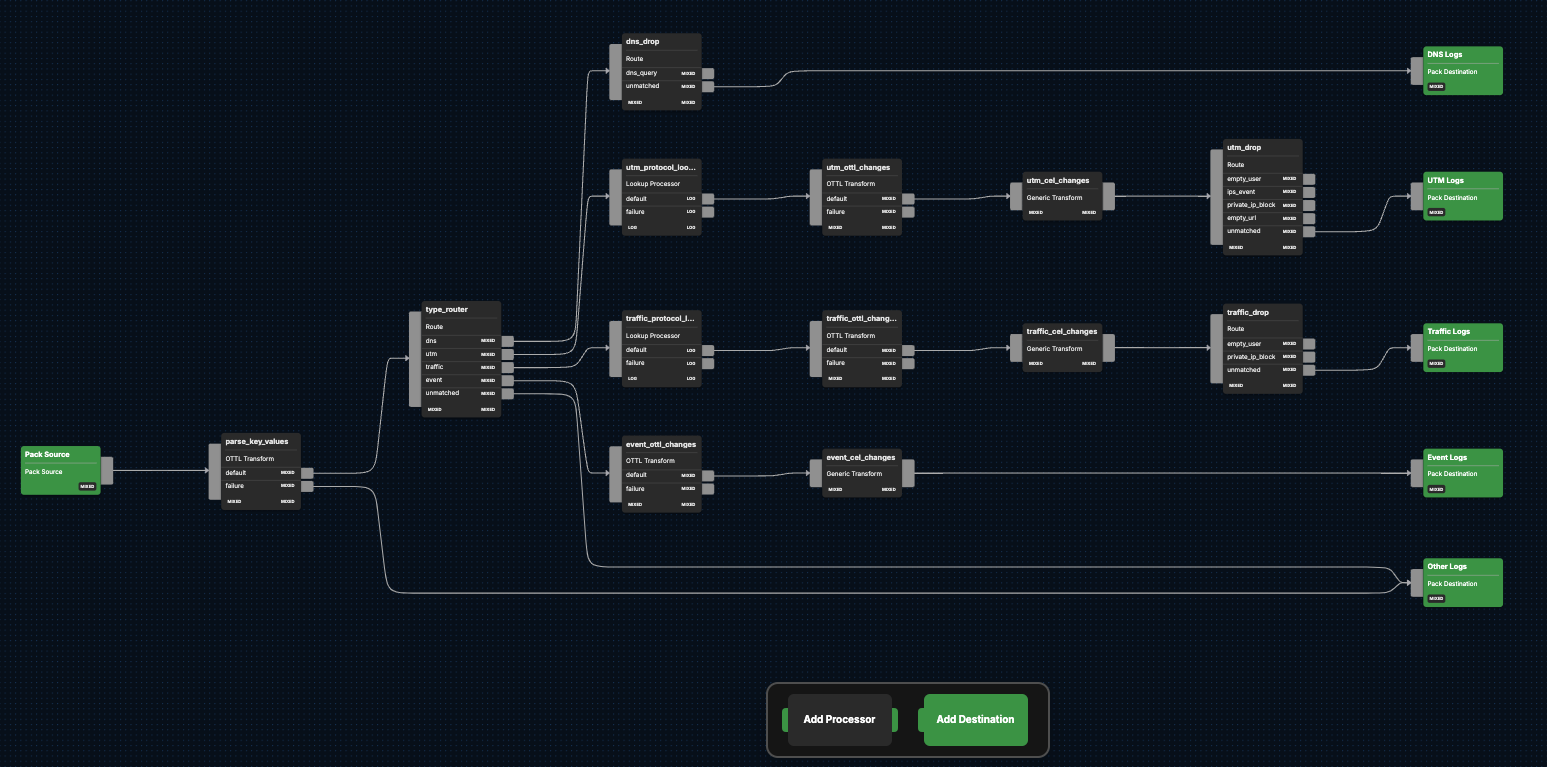
Task: Click the type_router node title
Action: tap(446, 310)
